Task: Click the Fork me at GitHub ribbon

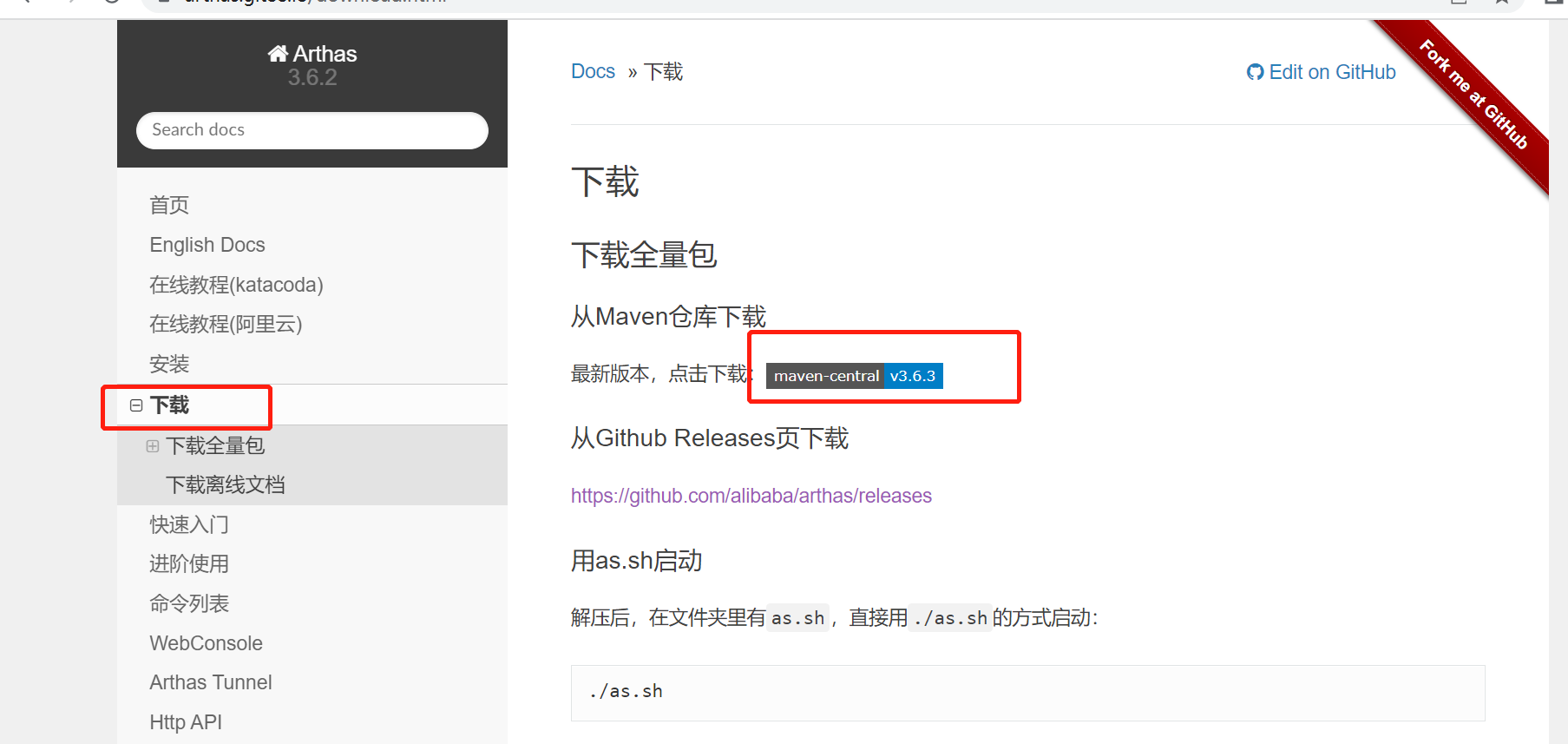Action: (x=1473, y=95)
